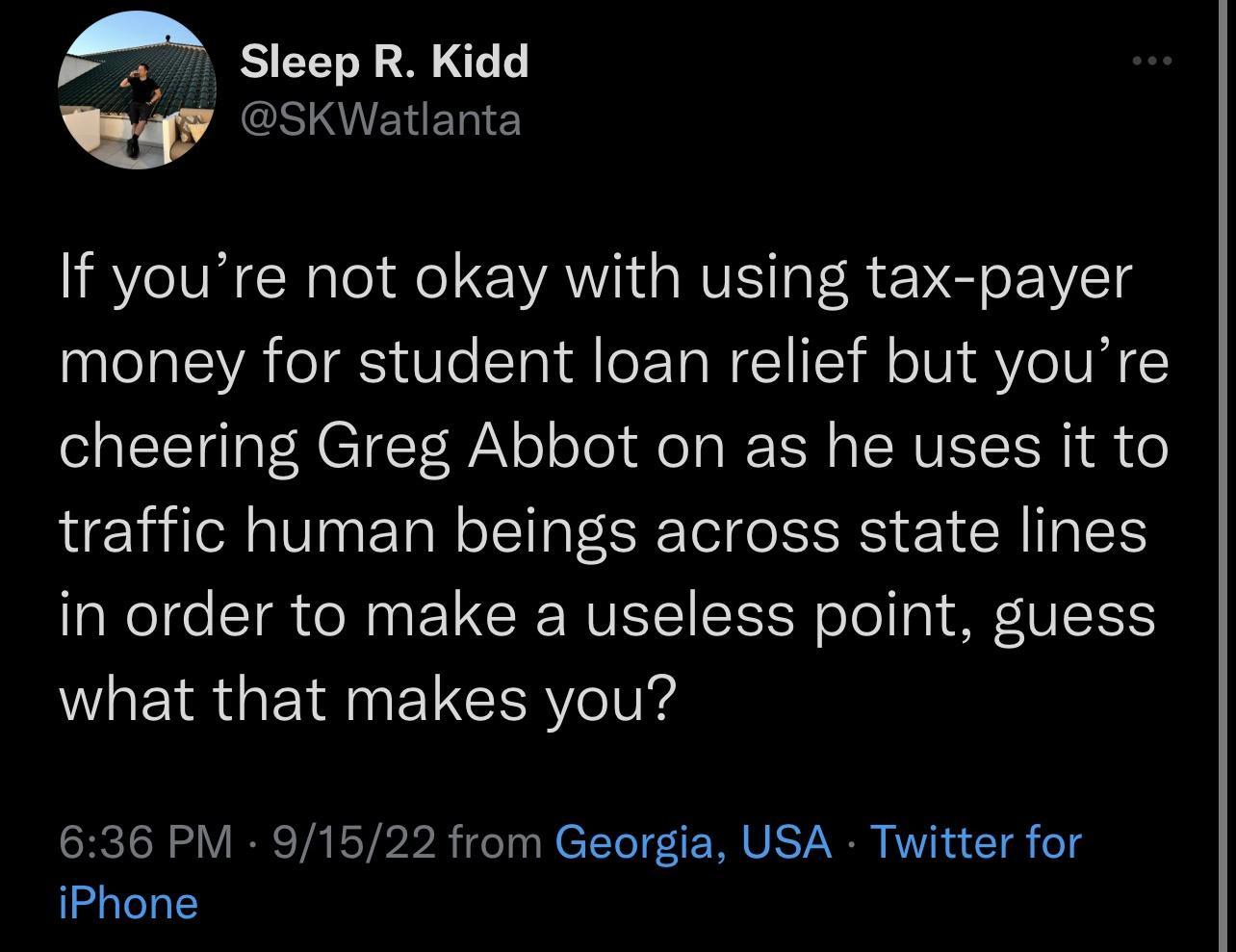Click the display name Sleep R. Kidd
This screenshot has width=1236, height=952.
[x=384, y=60]
